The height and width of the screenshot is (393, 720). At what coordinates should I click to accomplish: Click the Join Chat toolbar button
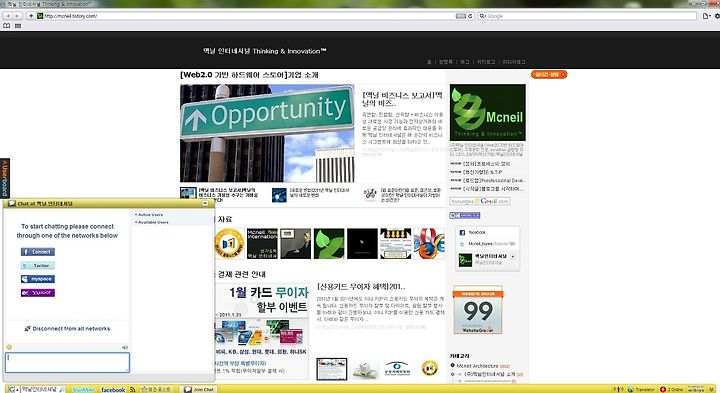[x=199, y=389]
